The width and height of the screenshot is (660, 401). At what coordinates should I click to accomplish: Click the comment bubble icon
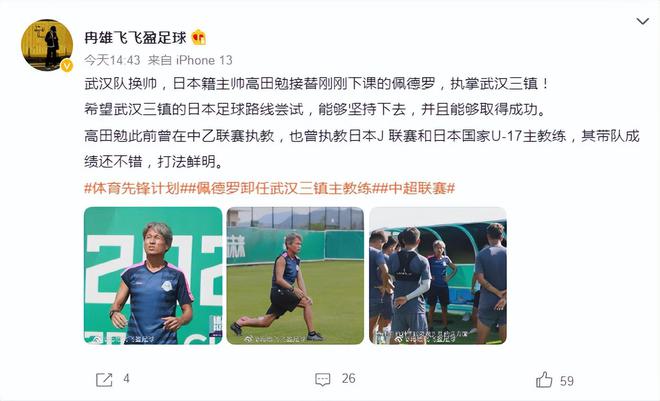click(323, 380)
